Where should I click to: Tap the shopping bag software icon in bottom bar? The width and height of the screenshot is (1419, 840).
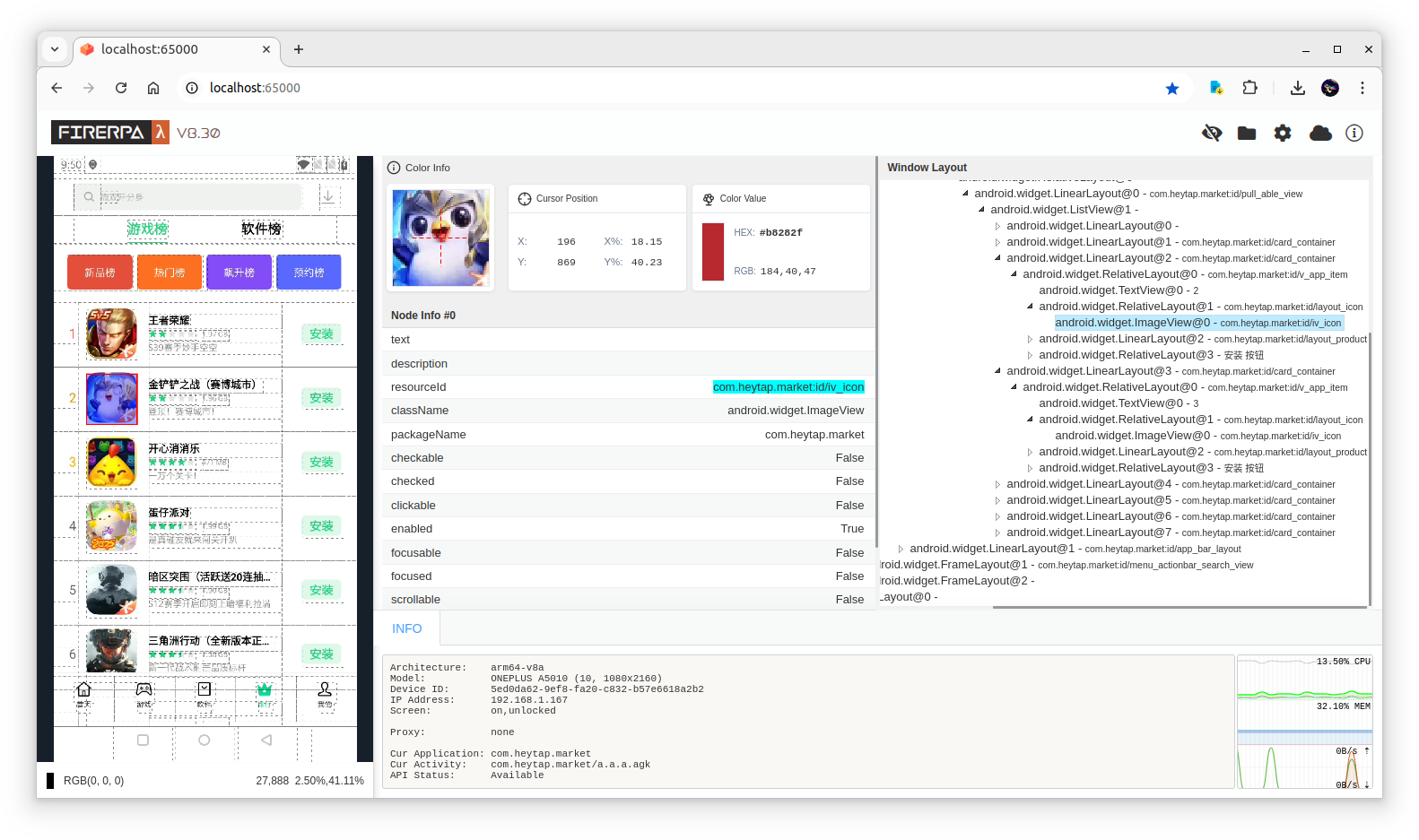(205, 689)
